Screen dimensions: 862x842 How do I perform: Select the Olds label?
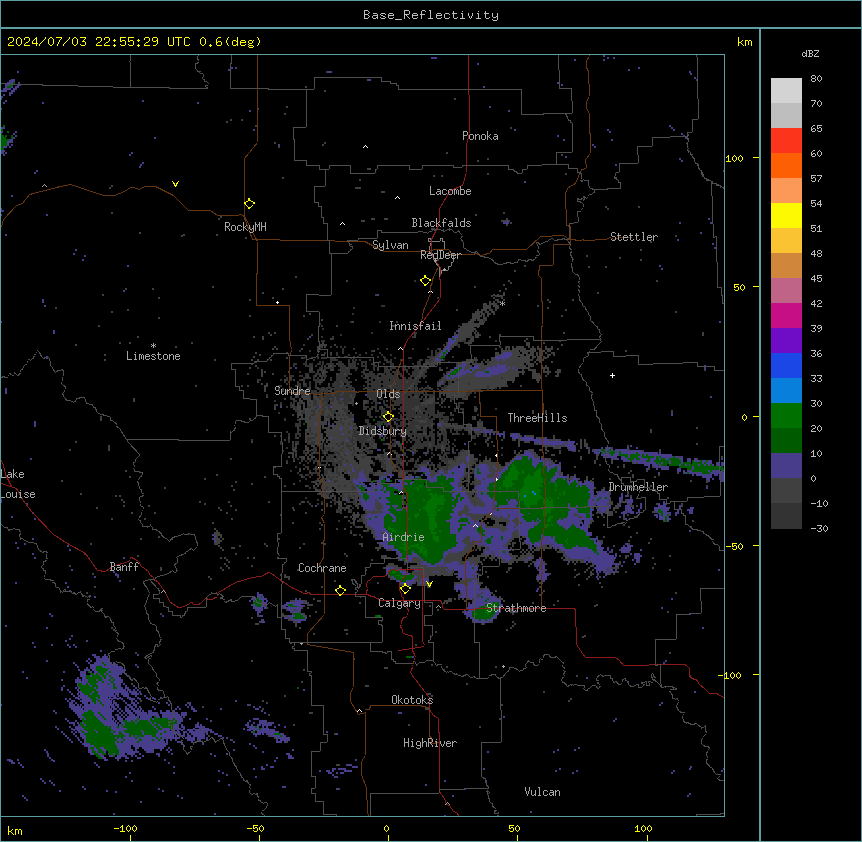pos(388,394)
